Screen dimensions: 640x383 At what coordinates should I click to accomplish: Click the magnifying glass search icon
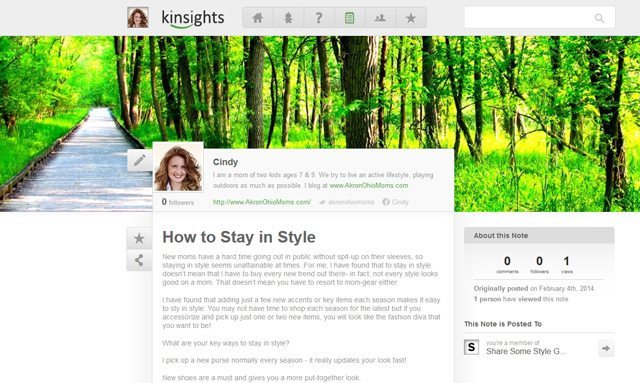(599, 18)
